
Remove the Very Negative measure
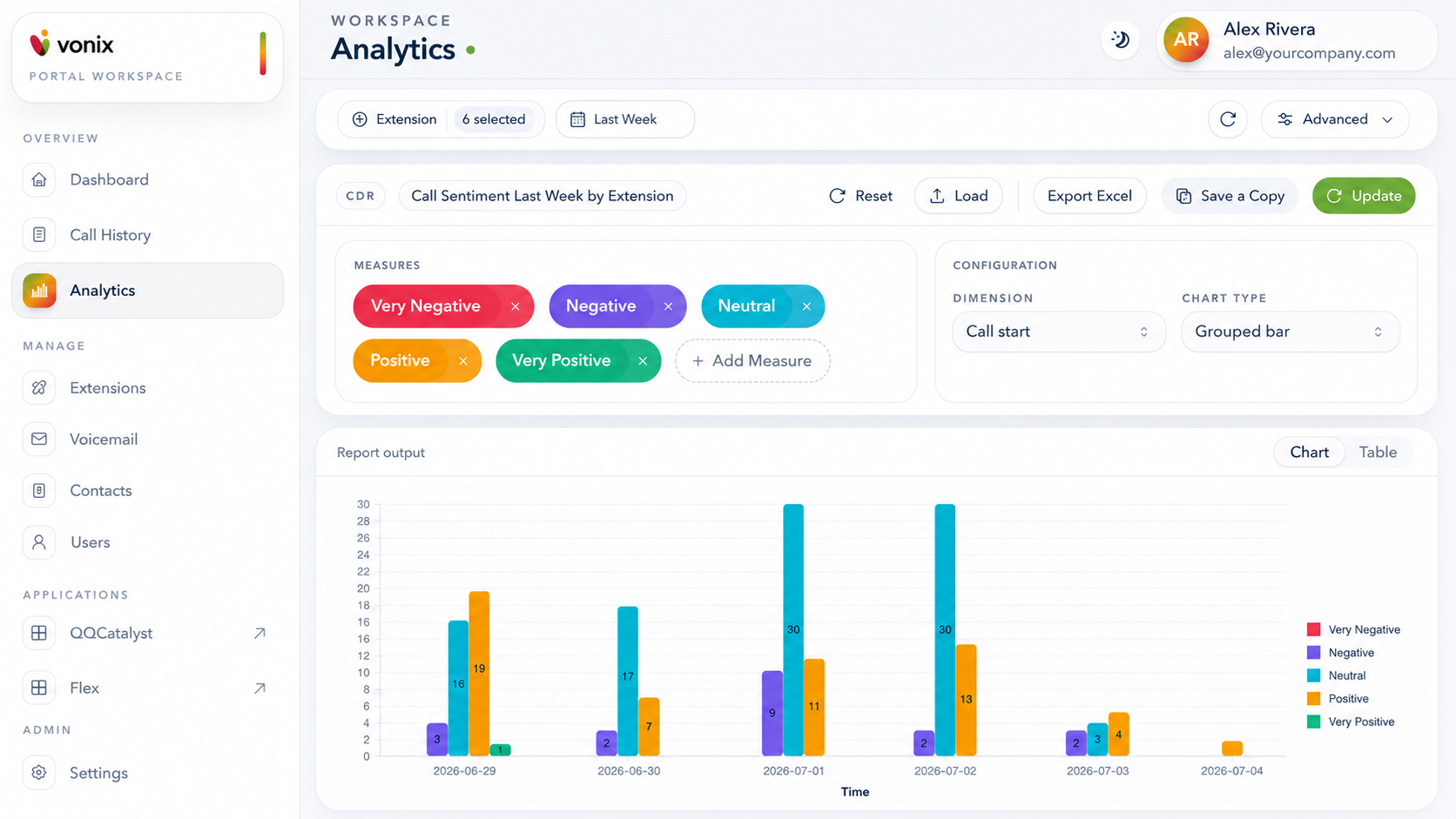516,306
